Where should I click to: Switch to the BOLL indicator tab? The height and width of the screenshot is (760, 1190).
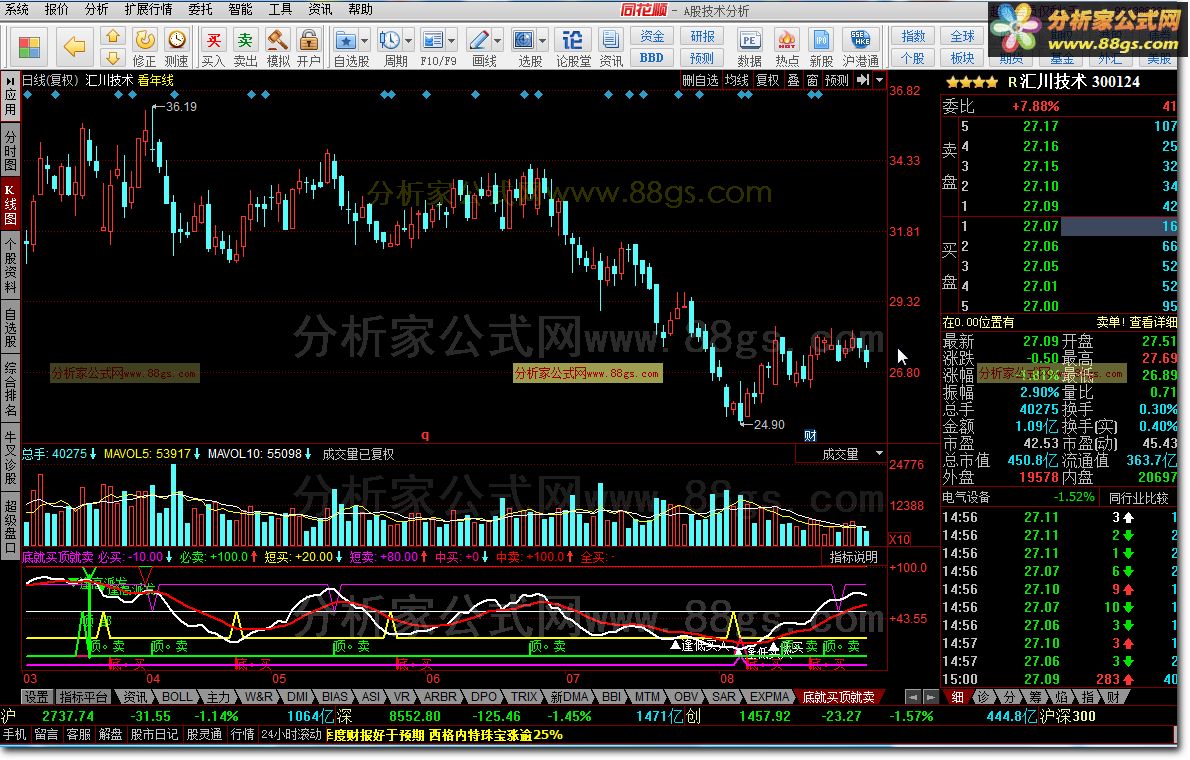[177, 696]
